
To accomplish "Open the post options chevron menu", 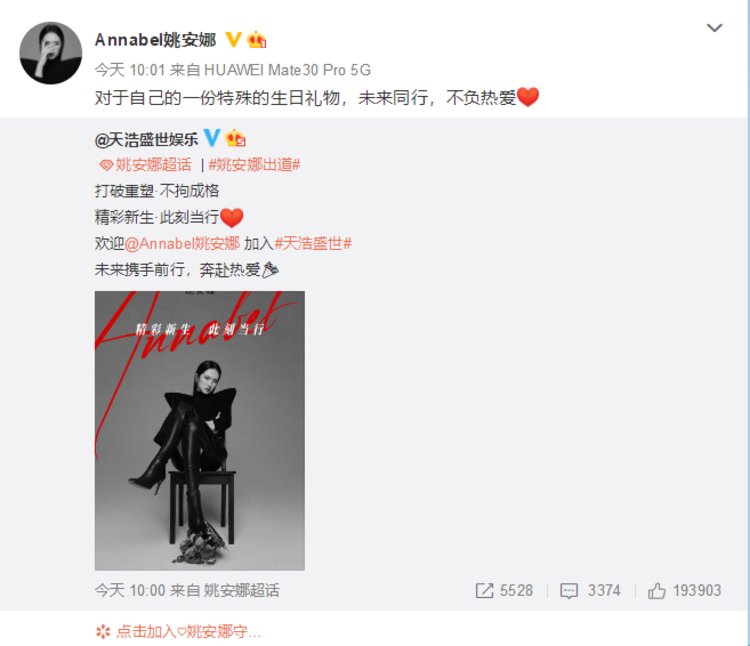I will tap(714, 28).
